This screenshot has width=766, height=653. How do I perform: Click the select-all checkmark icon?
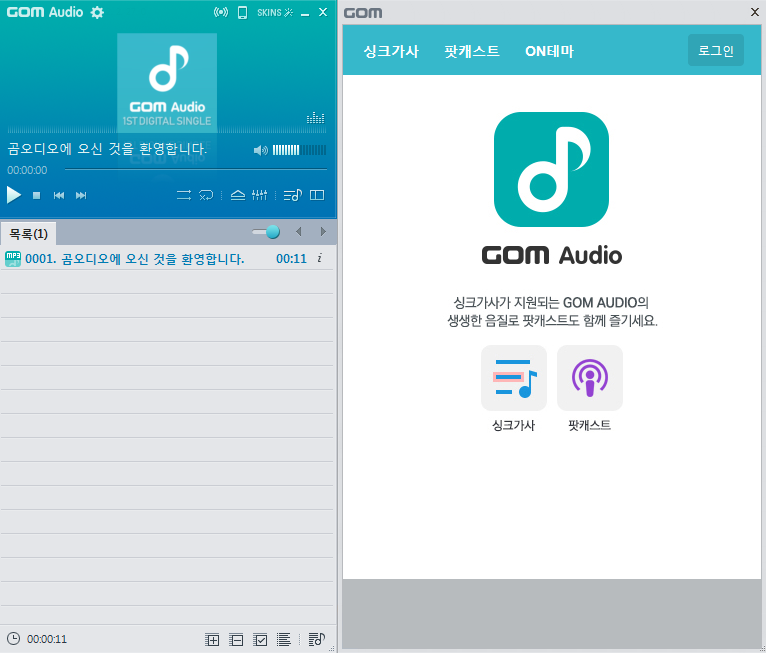click(260, 639)
